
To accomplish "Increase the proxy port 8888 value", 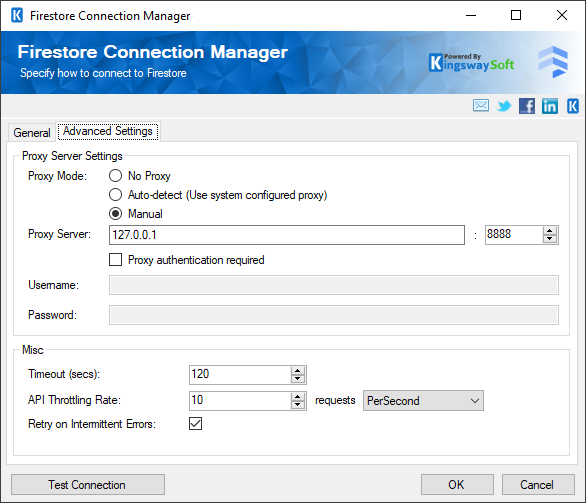I will [x=549, y=231].
